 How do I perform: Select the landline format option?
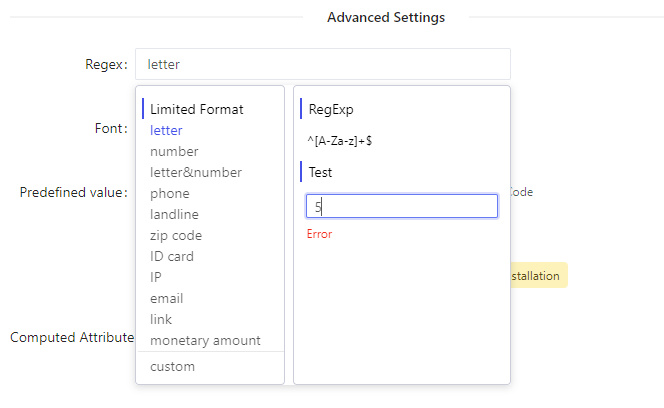click(174, 214)
